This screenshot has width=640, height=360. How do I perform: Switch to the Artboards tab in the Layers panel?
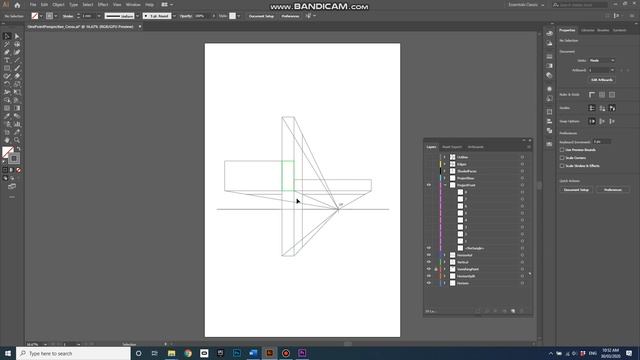click(476, 147)
